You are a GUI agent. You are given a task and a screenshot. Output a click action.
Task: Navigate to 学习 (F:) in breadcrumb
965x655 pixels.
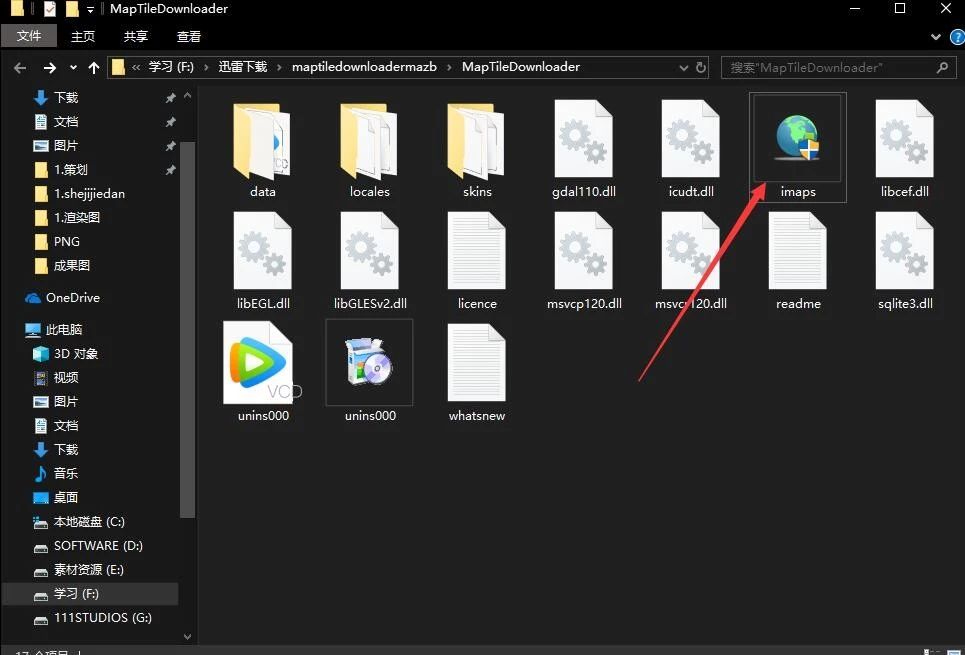[x=171, y=67]
